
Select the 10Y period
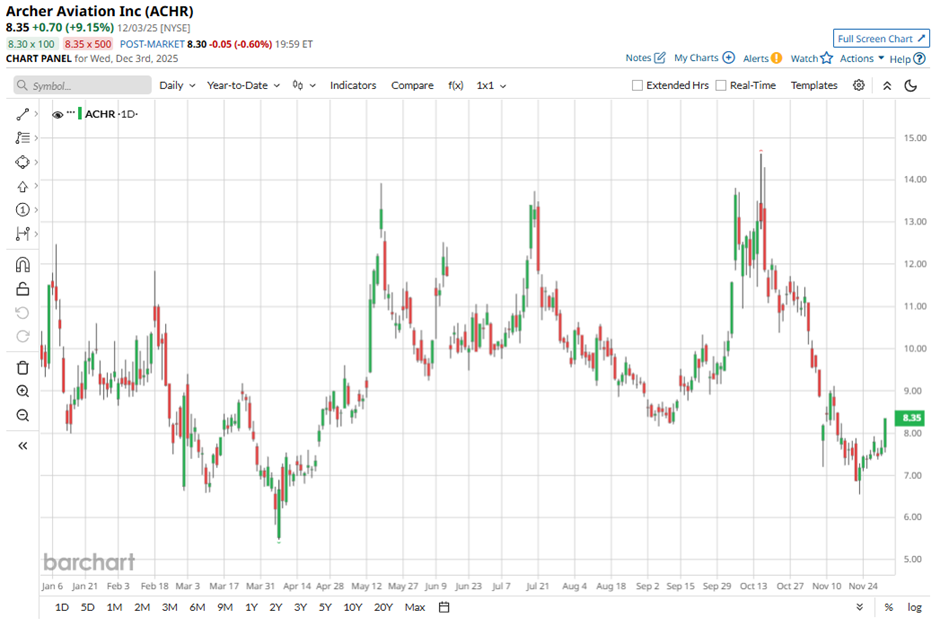[x=352, y=607]
